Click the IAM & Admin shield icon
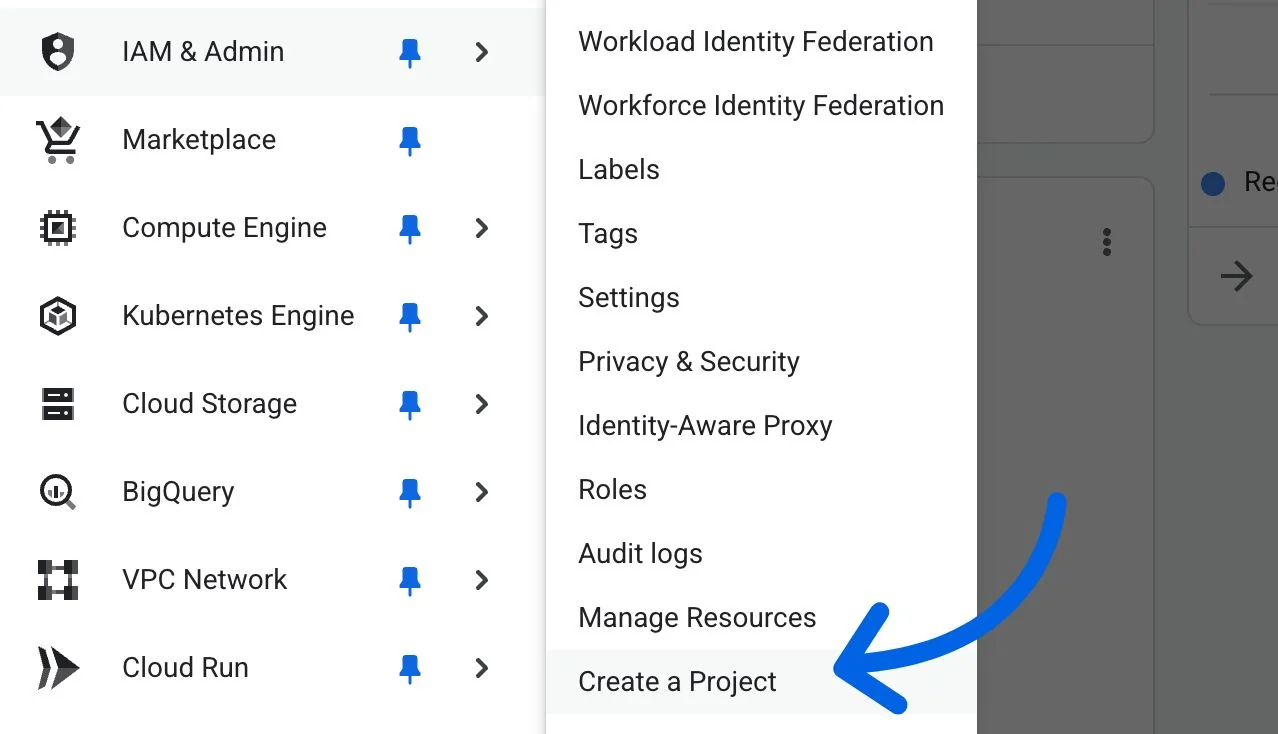The image size is (1278, 734). [x=58, y=52]
